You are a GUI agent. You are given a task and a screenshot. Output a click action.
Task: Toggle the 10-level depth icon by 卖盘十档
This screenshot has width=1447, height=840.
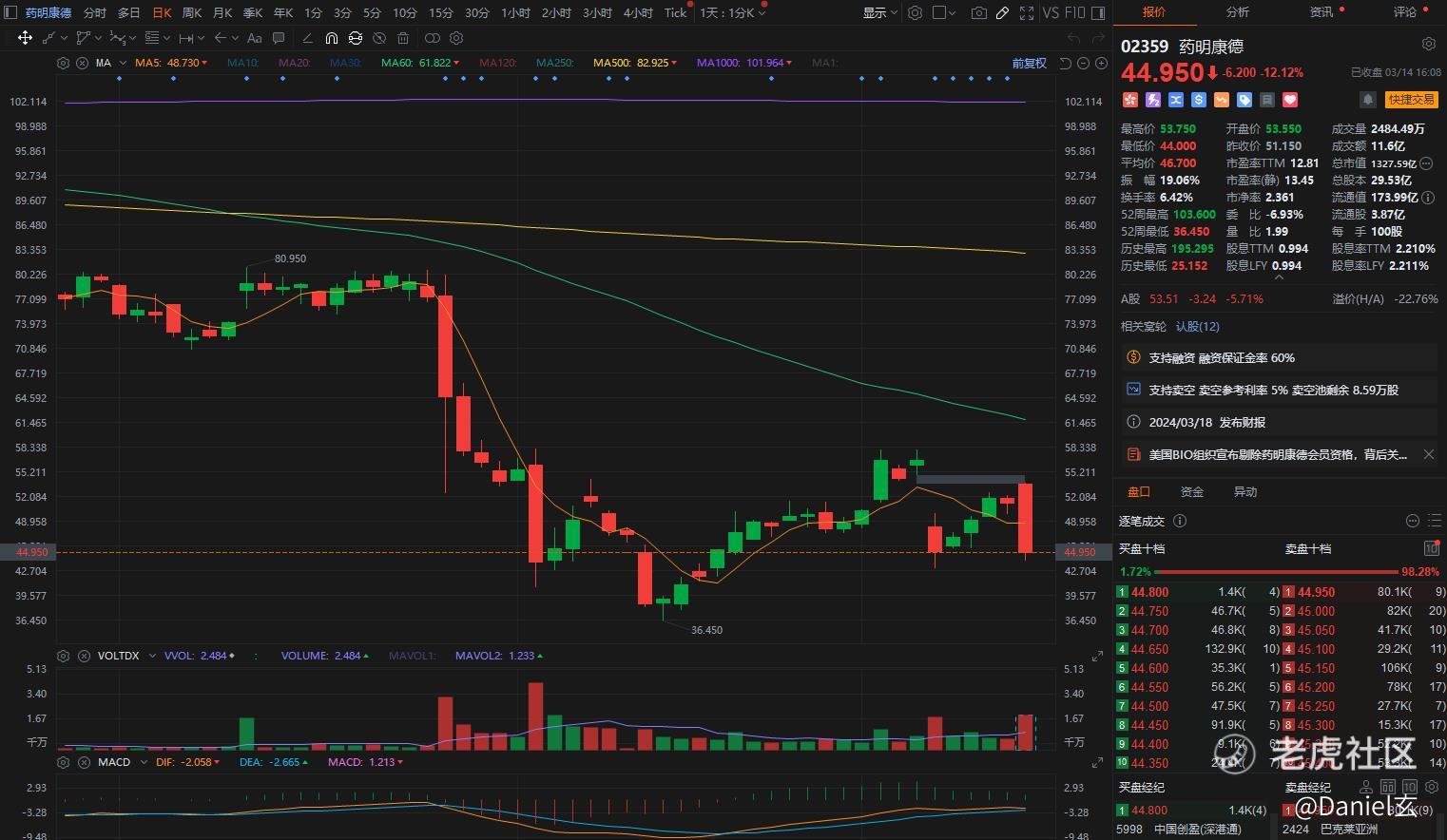tap(1432, 548)
